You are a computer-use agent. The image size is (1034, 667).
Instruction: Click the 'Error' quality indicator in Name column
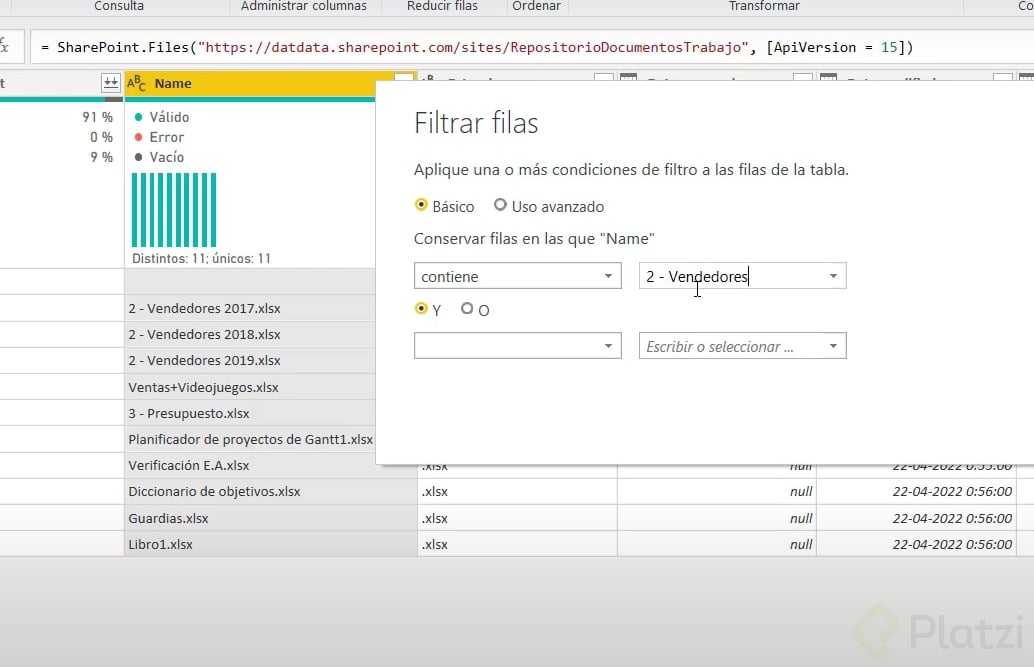click(x=159, y=137)
